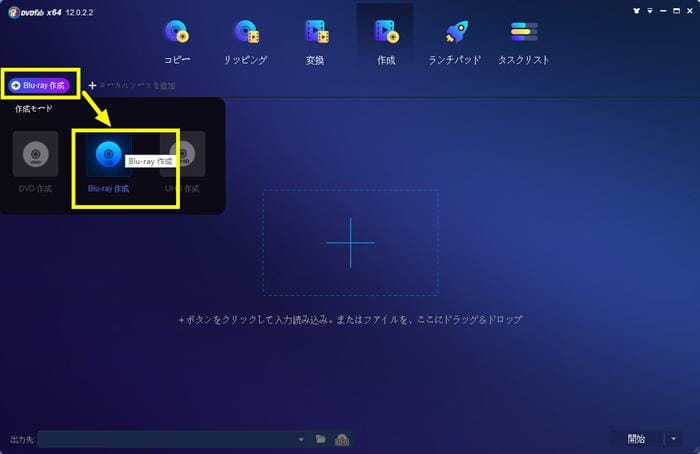Open the skin (shirt) icon in title bar
Screen dimensions: 700x454
[x=637, y=11]
